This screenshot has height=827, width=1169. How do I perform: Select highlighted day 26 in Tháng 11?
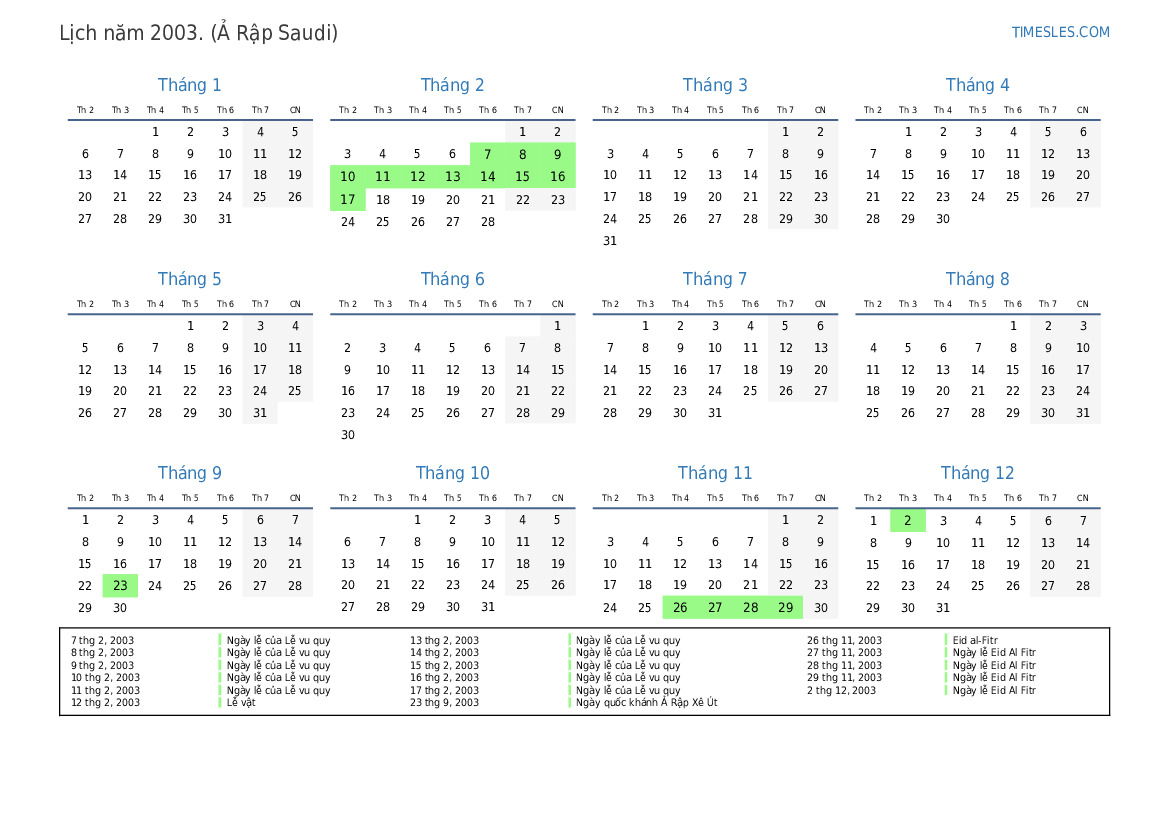(680, 608)
